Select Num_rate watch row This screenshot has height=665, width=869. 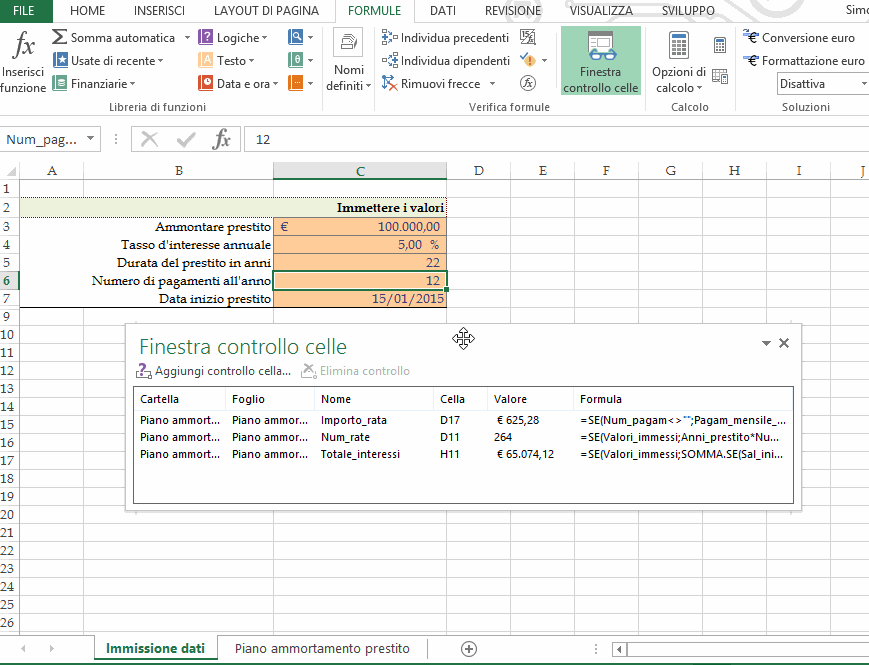click(463, 437)
